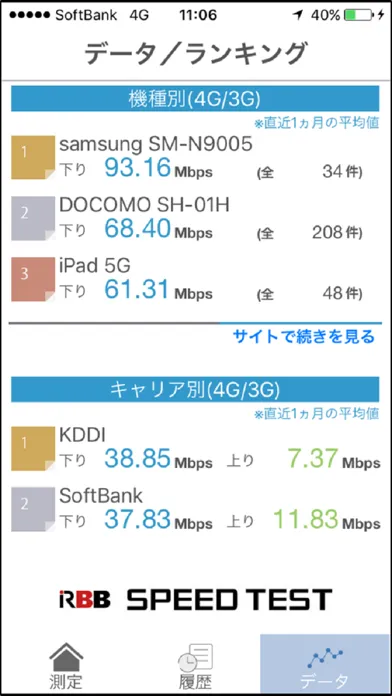Select the 機種別(4G/3G) section header
This screenshot has height=696, width=392.
(195, 99)
